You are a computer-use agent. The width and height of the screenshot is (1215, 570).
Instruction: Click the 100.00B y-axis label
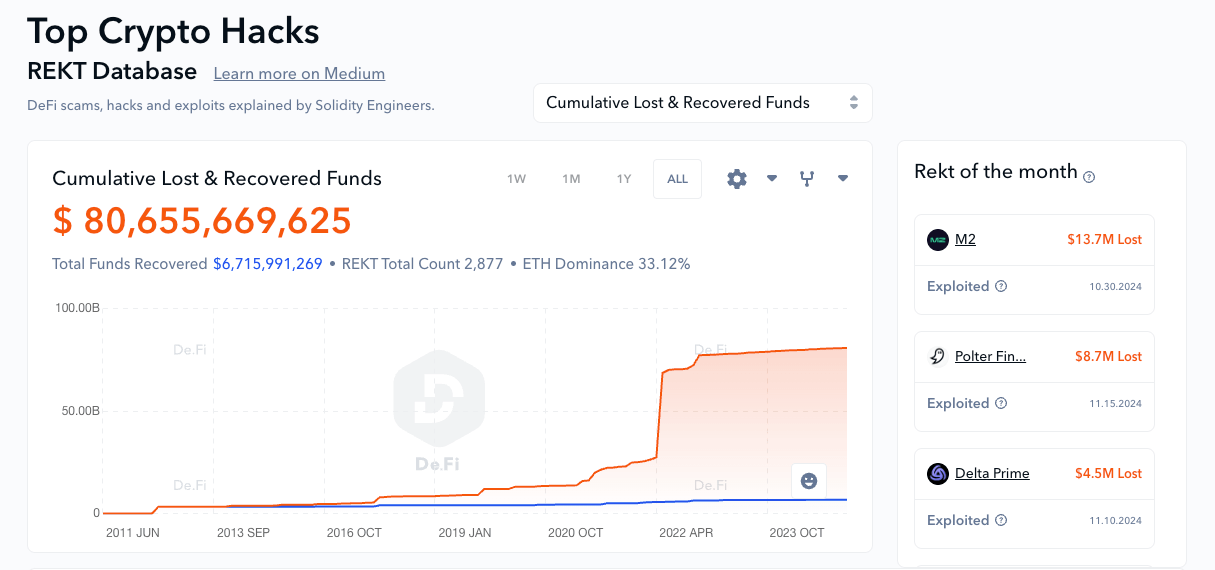(77, 308)
